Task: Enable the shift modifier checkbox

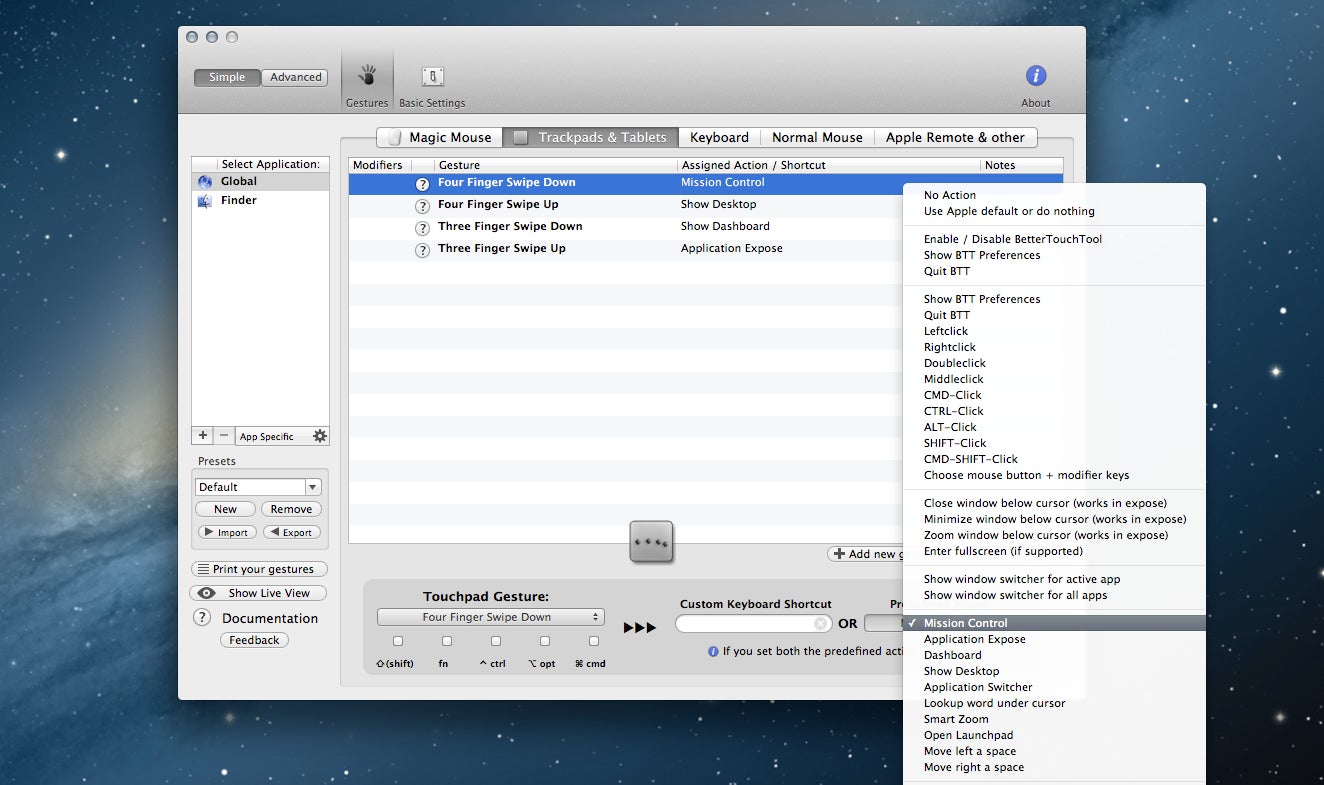Action: coord(398,641)
